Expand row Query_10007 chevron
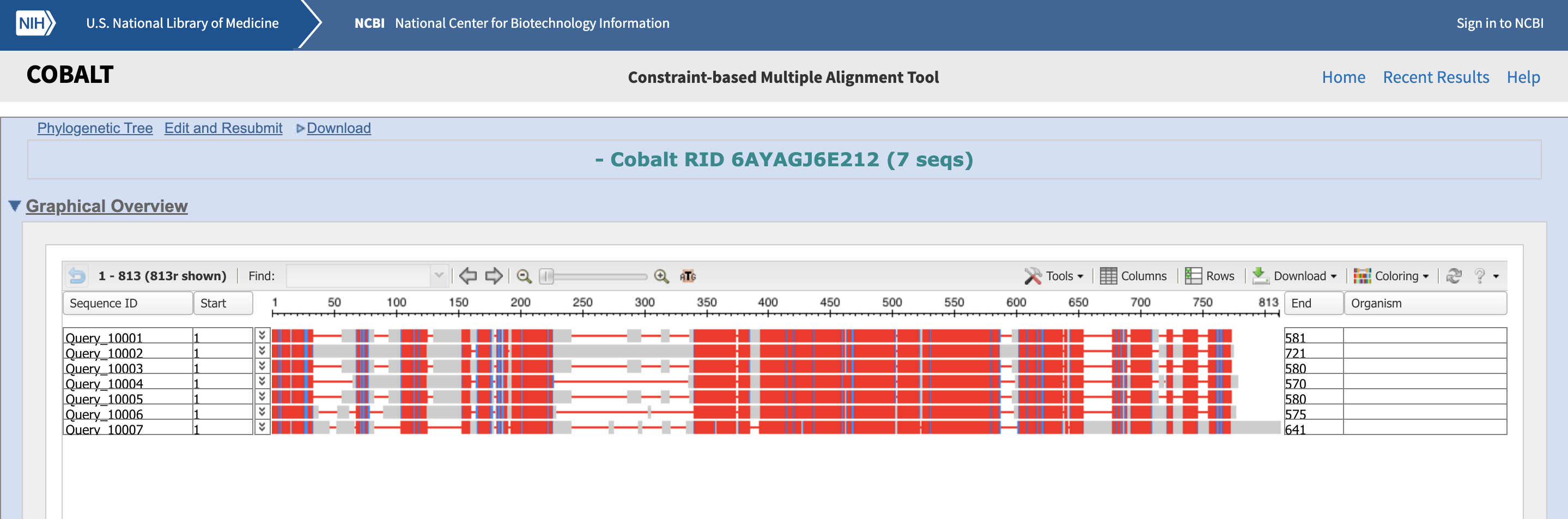 tap(262, 426)
